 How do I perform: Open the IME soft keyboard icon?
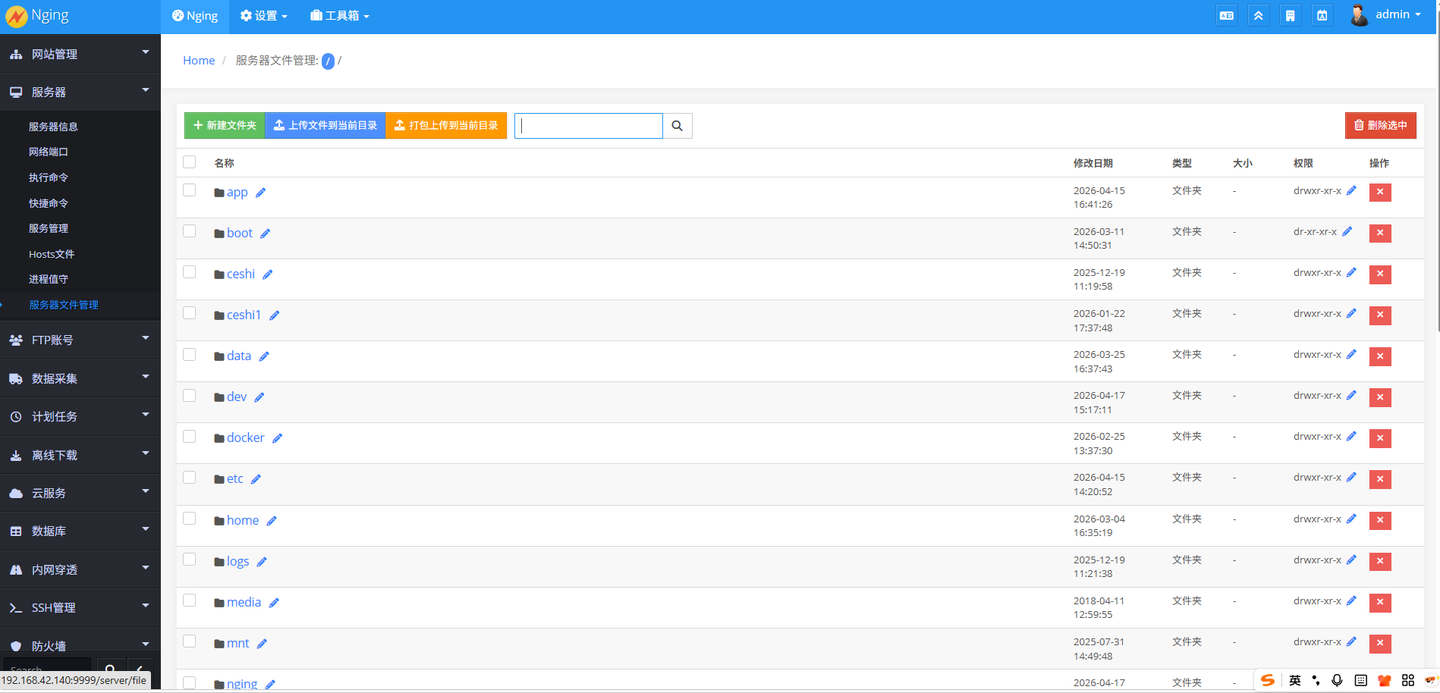click(x=1361, y=680)
